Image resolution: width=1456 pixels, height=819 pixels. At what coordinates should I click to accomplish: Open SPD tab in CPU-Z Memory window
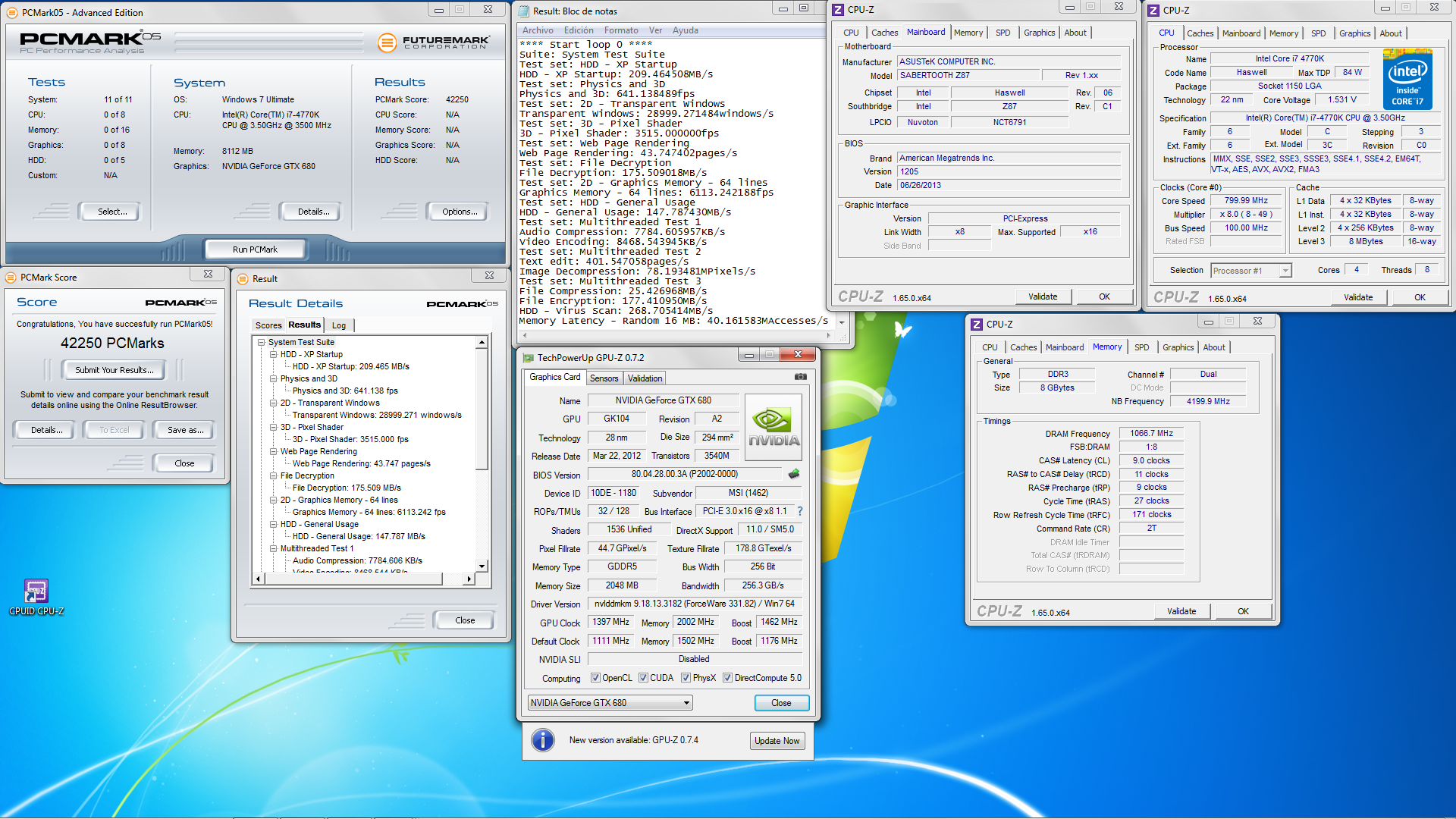click(x=1141, y=347)
